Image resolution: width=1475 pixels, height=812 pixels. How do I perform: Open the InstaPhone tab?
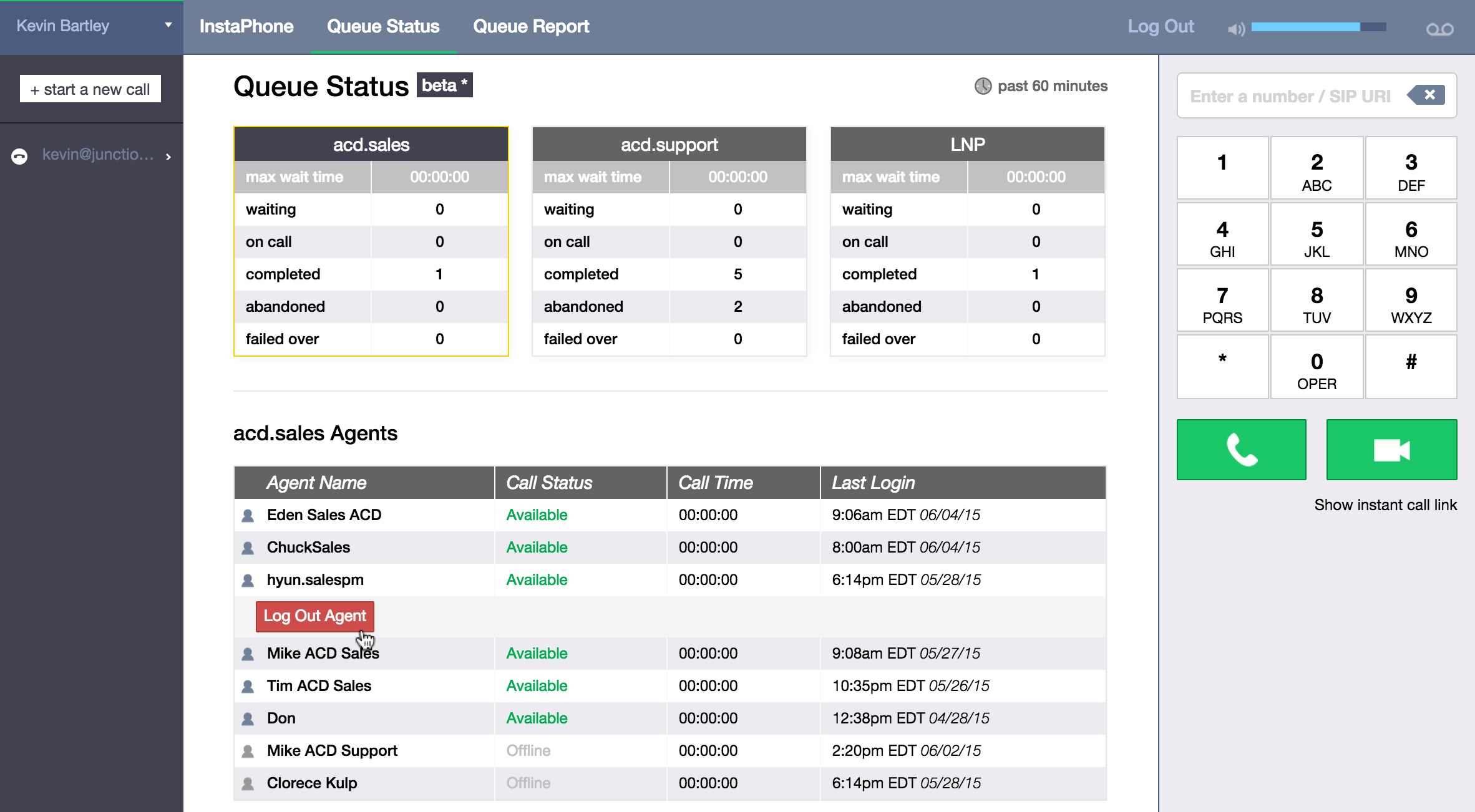pyautogui.click(x=246, y=26)
